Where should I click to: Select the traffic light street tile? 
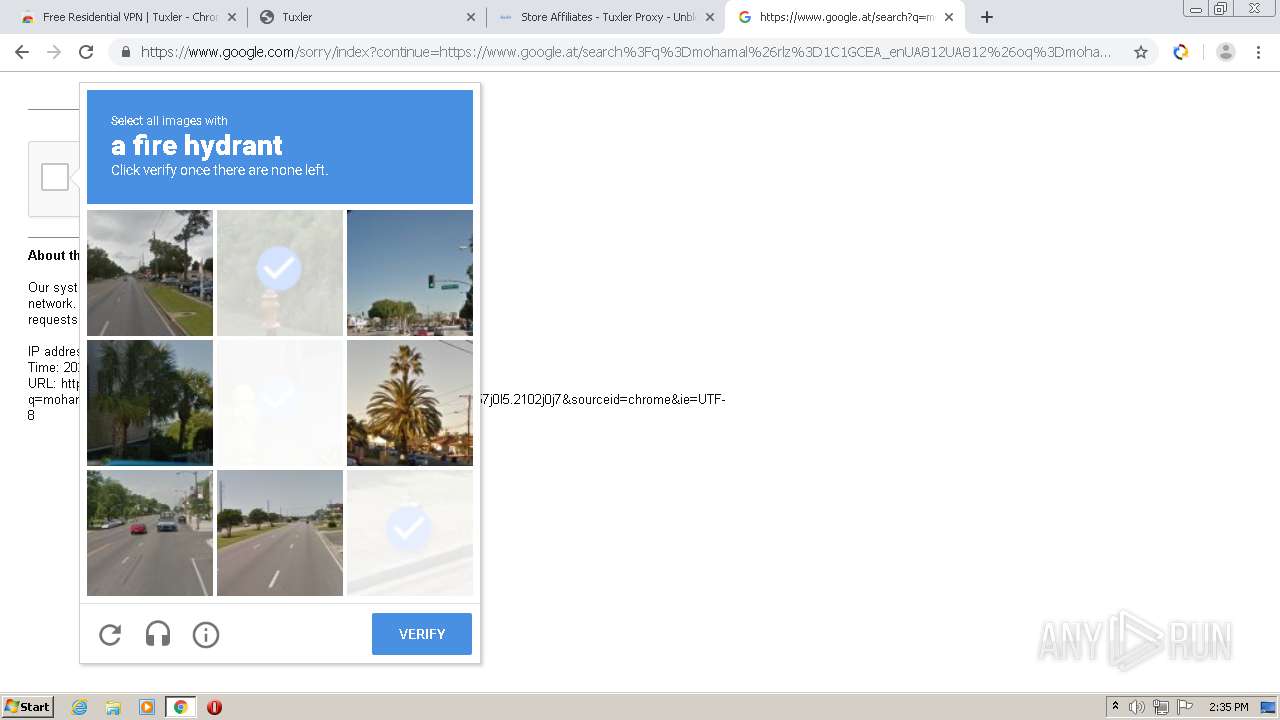tap(410, 273)
